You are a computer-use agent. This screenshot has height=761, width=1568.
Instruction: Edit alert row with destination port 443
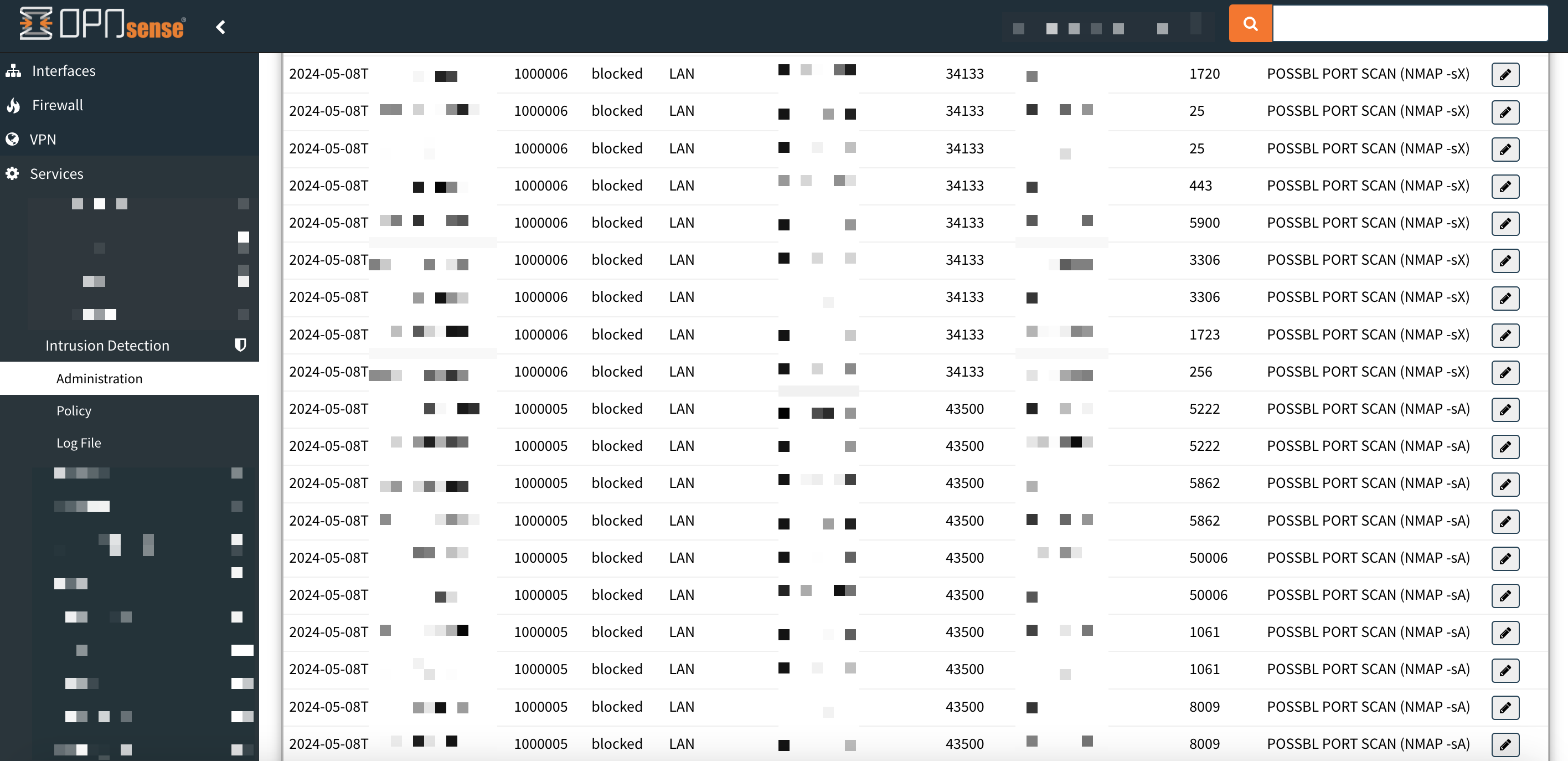coord(1505,186)
